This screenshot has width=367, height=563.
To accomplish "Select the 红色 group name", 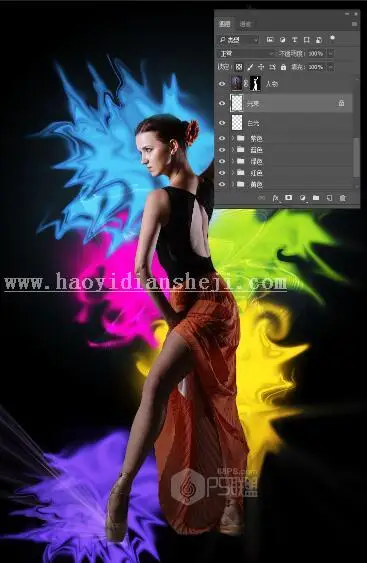I will 256,173.
